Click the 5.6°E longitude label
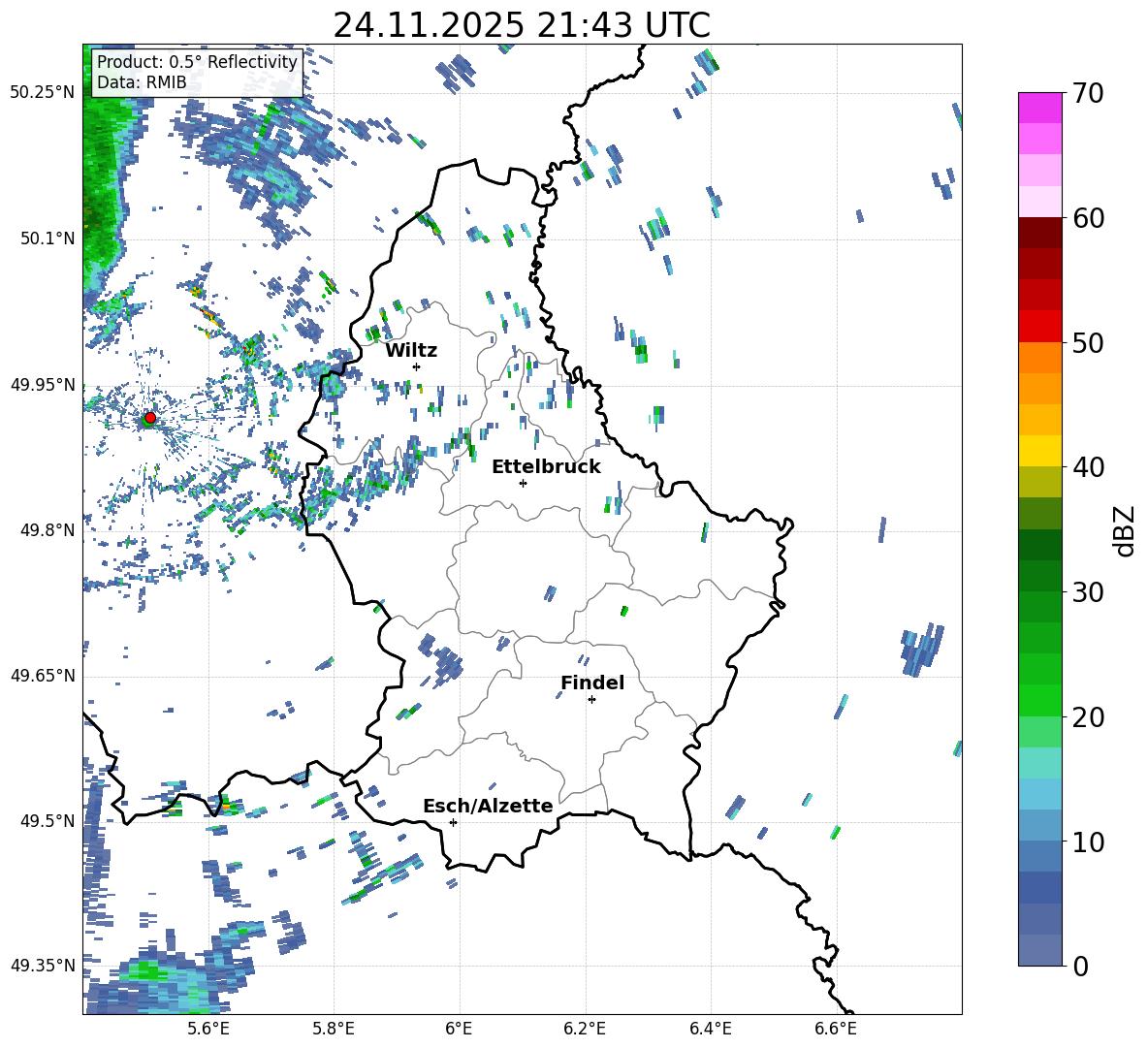 pos(208,1029)
